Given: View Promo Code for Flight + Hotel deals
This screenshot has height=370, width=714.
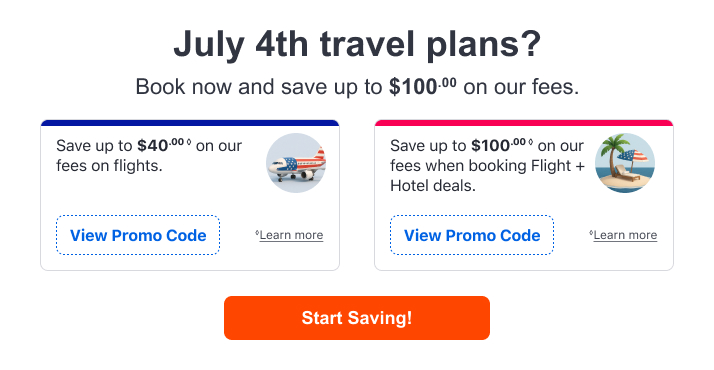Looking at the screenshot, I should [472, 235].
